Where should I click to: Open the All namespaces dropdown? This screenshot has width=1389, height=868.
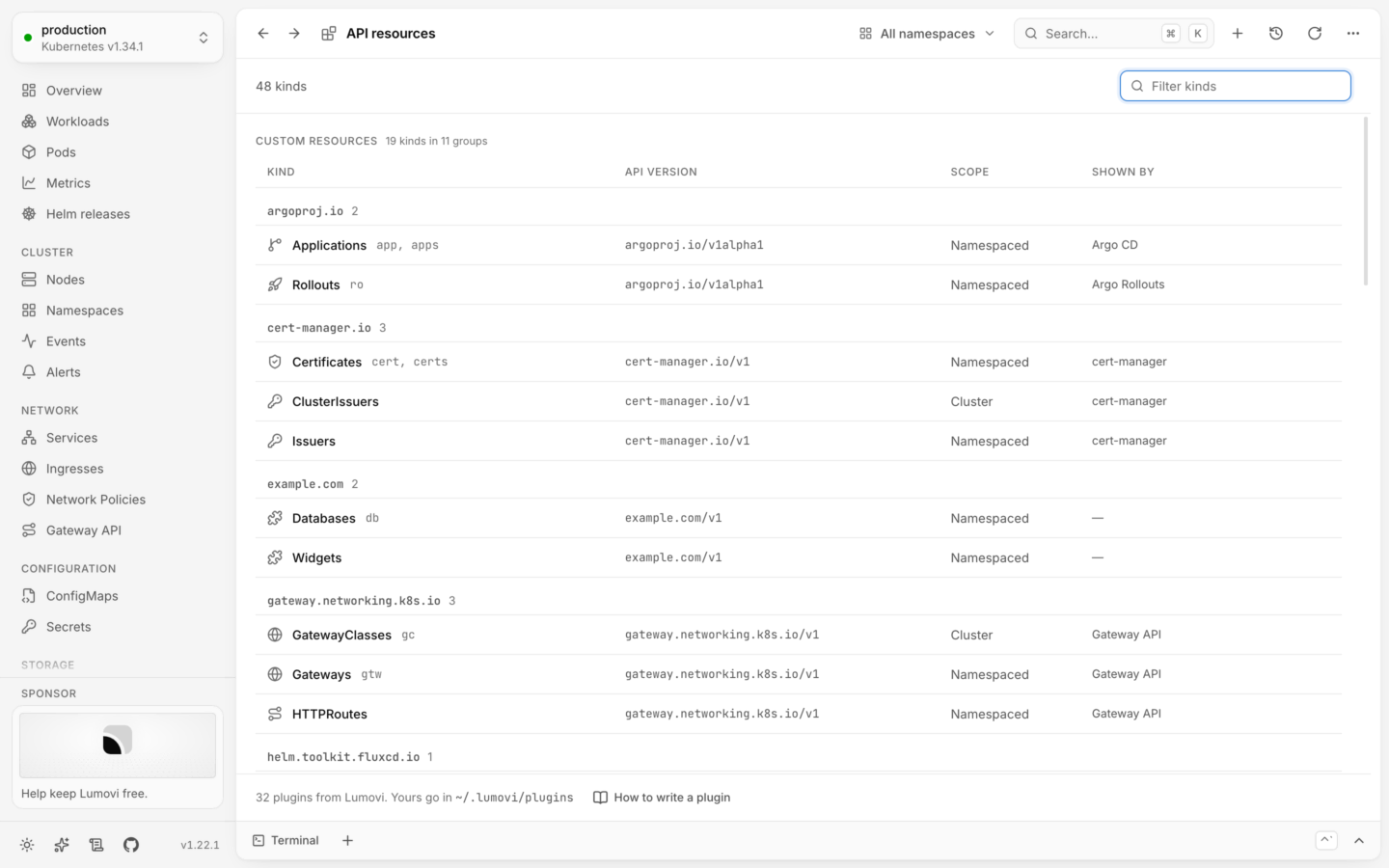coord(926,34)
